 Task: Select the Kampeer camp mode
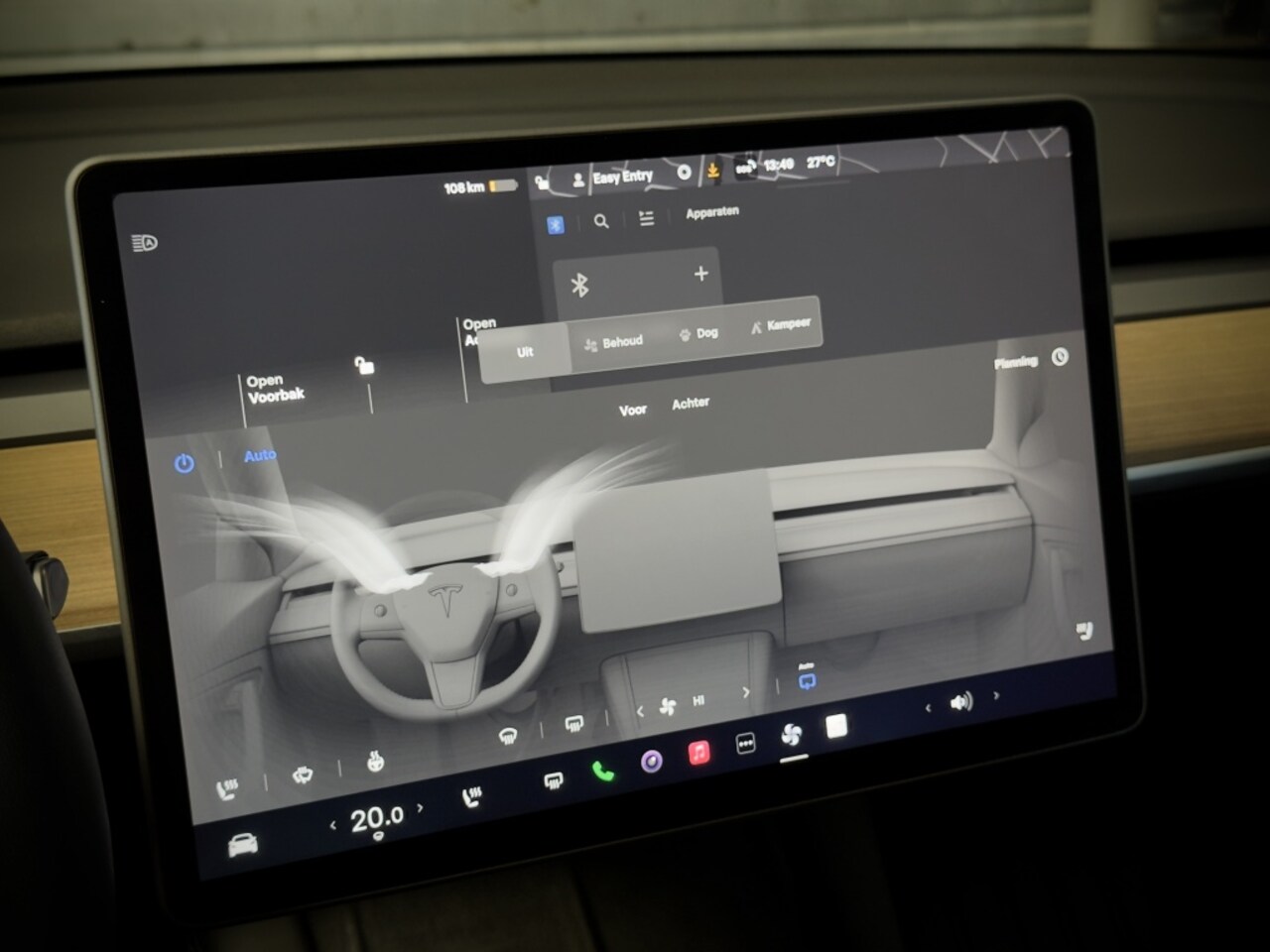(x=781, y=324)
